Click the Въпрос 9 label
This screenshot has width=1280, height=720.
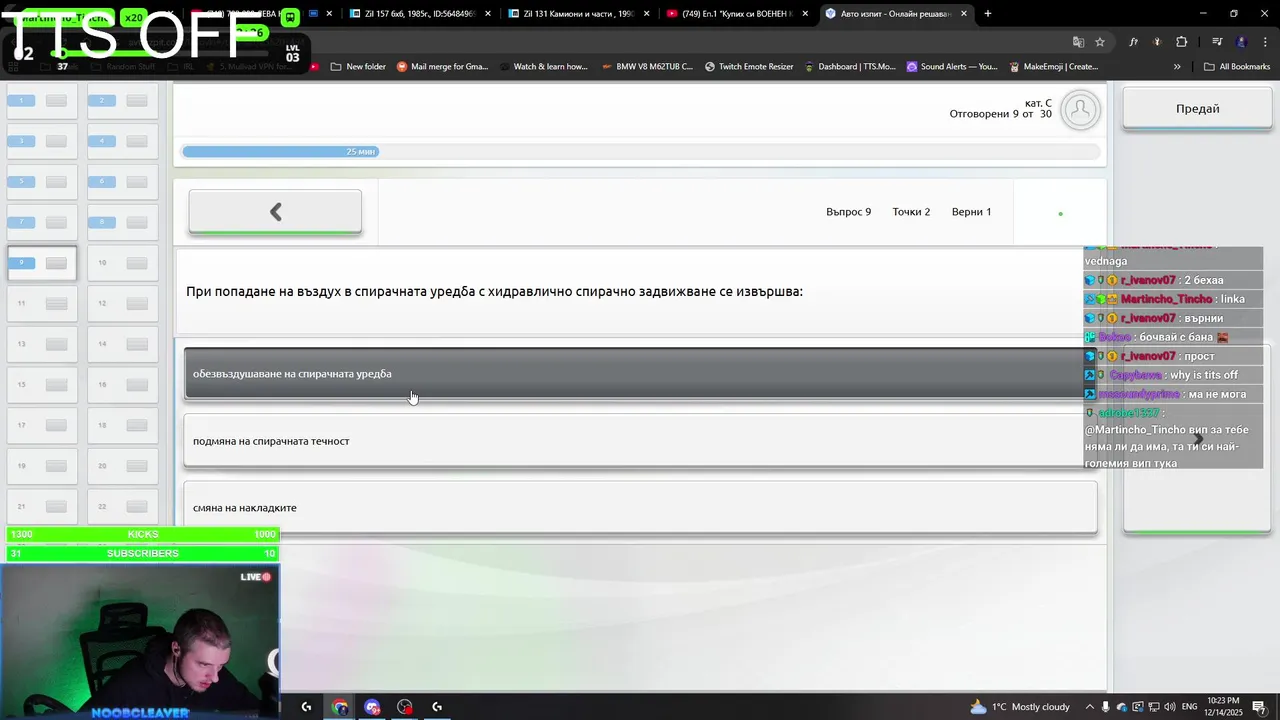point(848,212)
